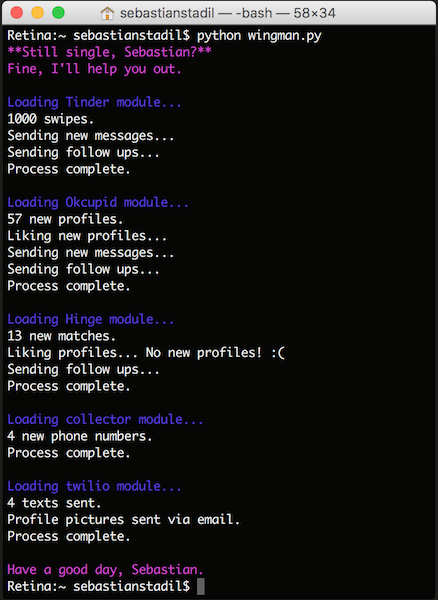
Task: Click the 'Have a good day, Sebastian.' line
Action: [105, 570]
